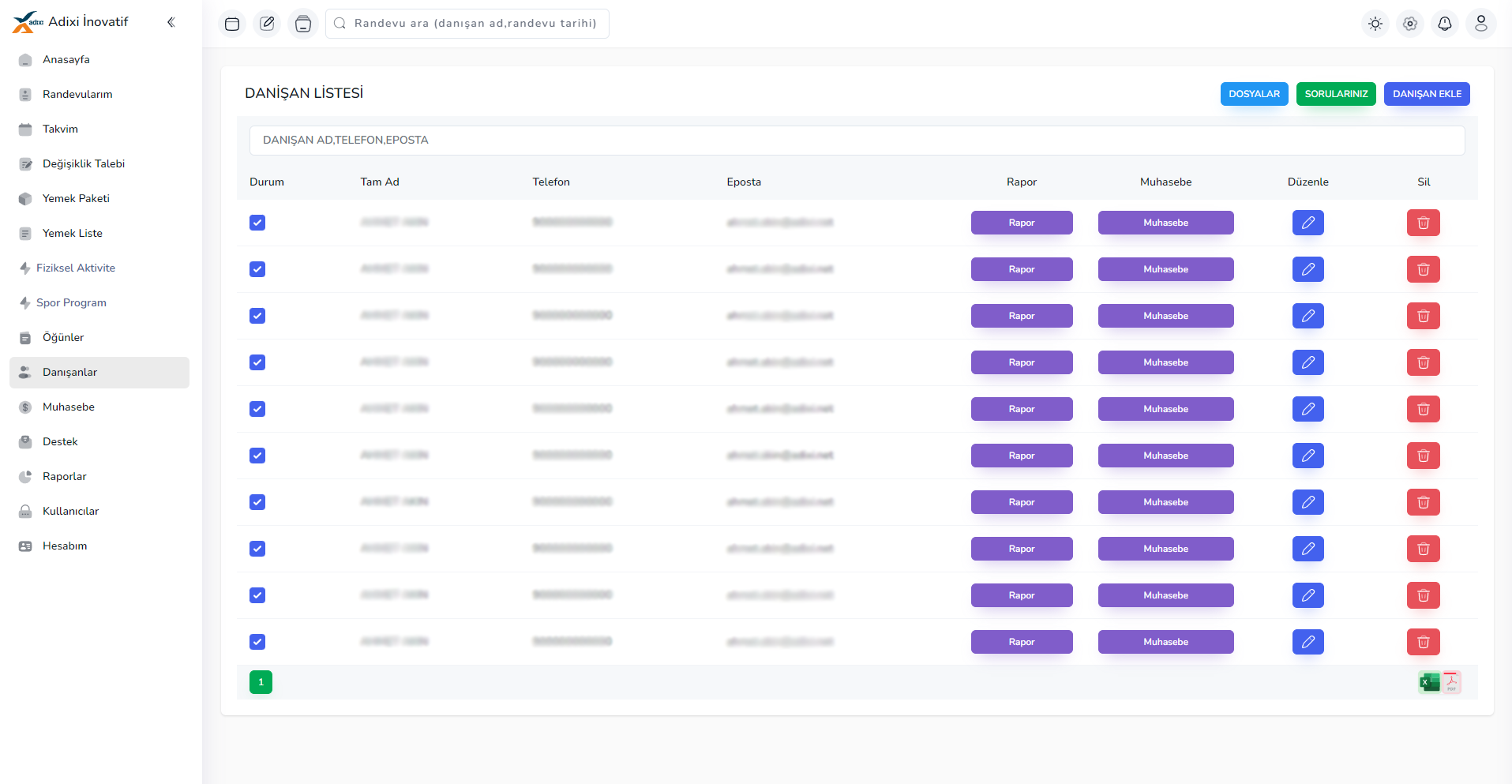This screenshot has height=784, width=1512.
Task: Uncheck the Durum checkbox in the sixth row
Action: tap(257, 456)
